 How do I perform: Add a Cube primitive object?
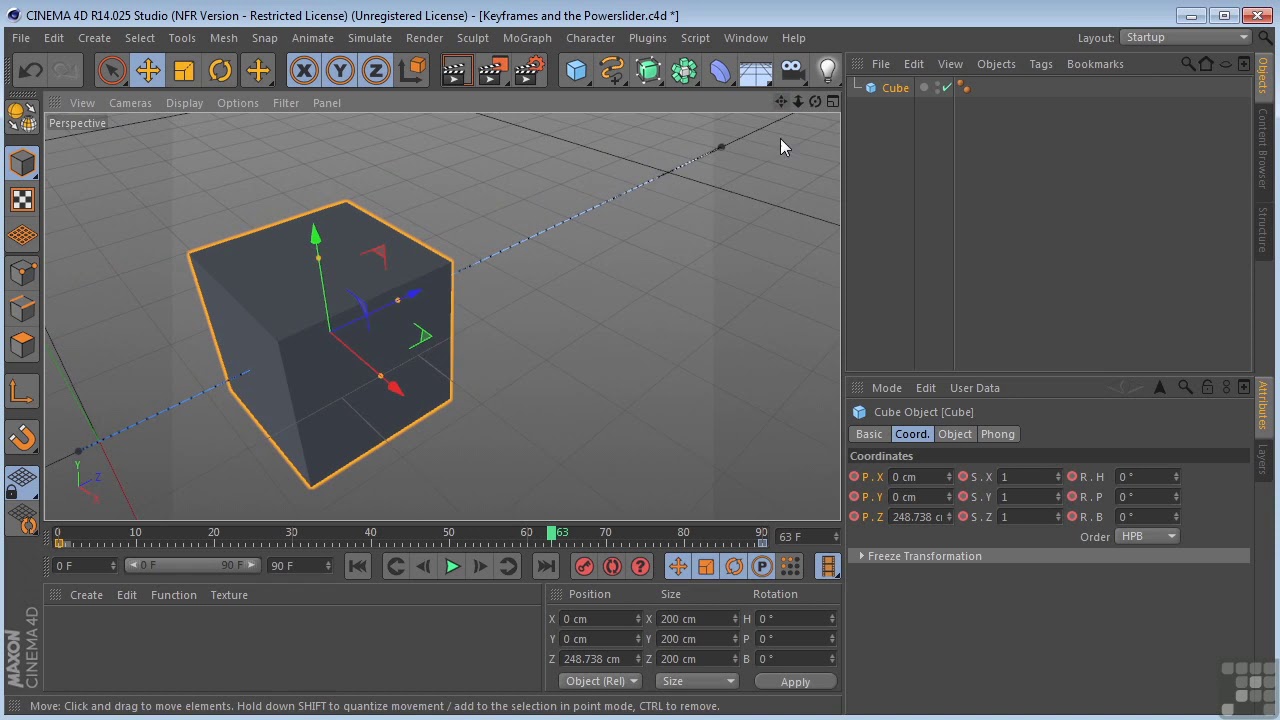[576, 70]
